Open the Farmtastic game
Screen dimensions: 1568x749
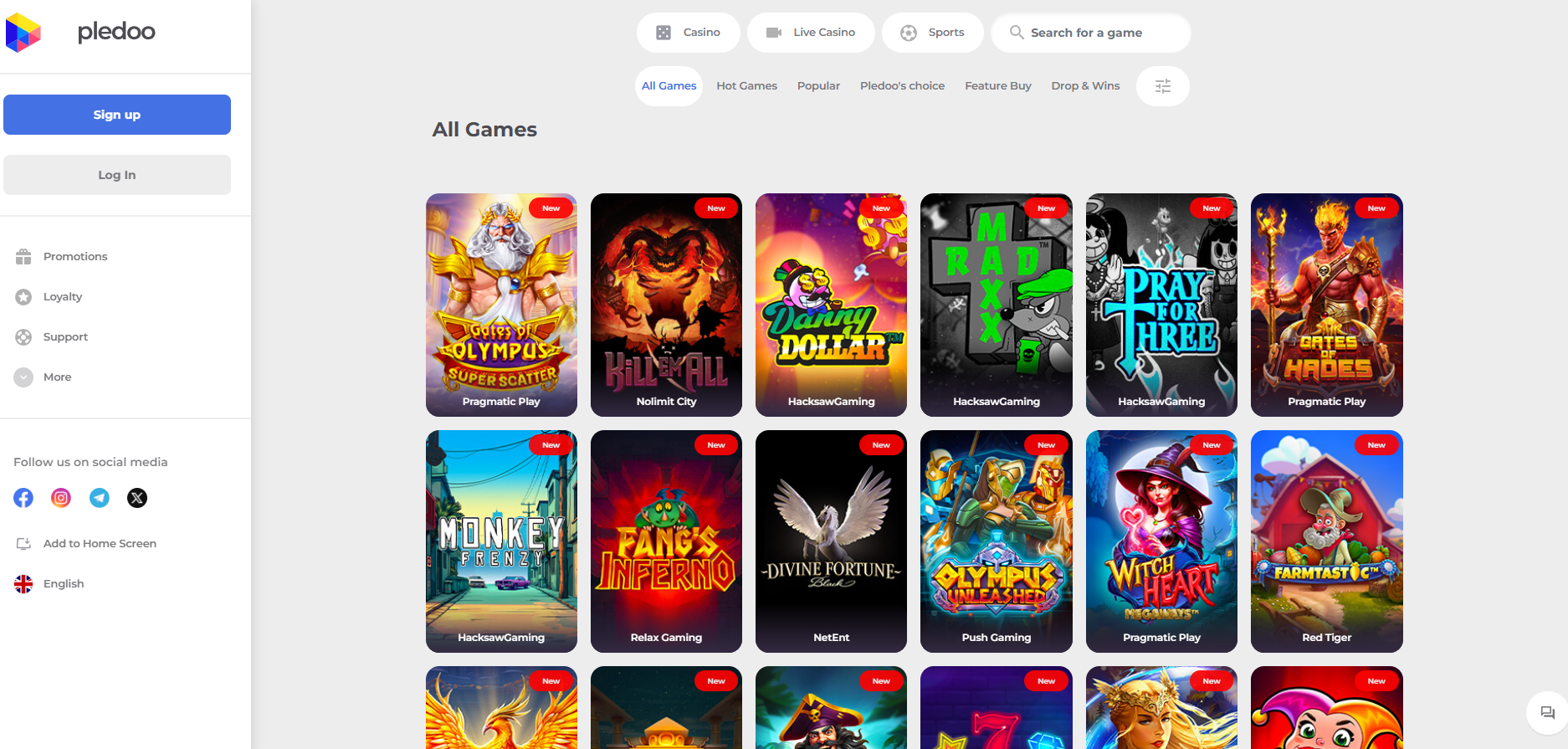click(1326, 541)
